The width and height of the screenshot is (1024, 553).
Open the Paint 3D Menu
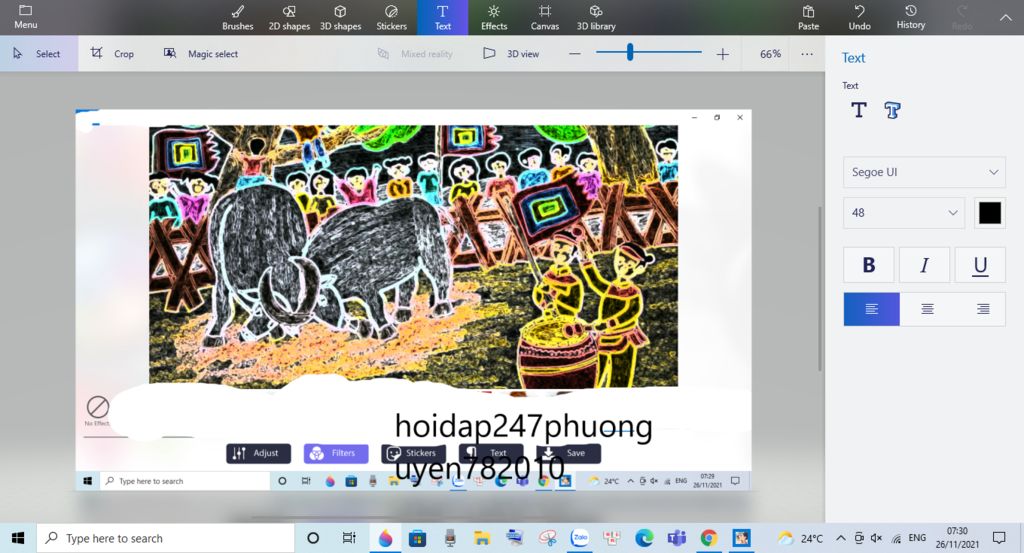[x=25, y=17]
